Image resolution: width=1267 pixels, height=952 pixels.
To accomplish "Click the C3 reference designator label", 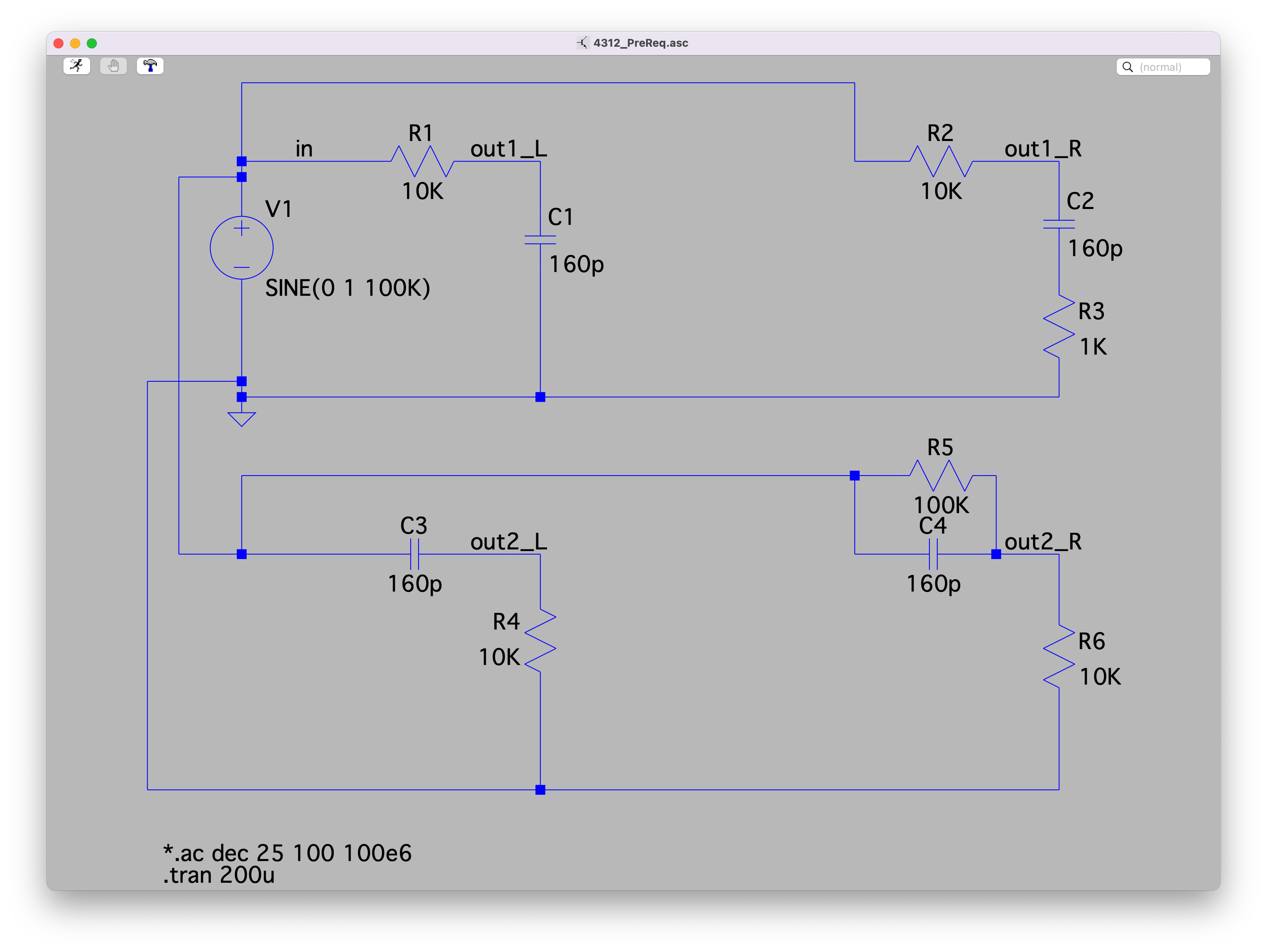I will (414, 526).
